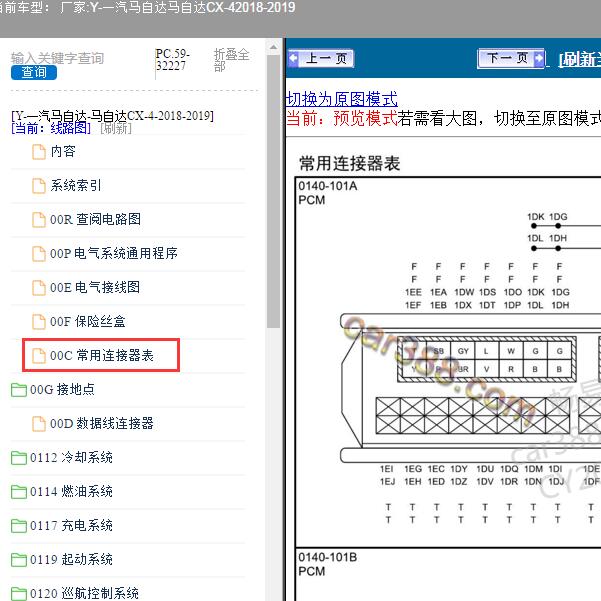Open 00P 电气系统通用程序 entry
Screen dimensions: 601x601
pos(114,253)
